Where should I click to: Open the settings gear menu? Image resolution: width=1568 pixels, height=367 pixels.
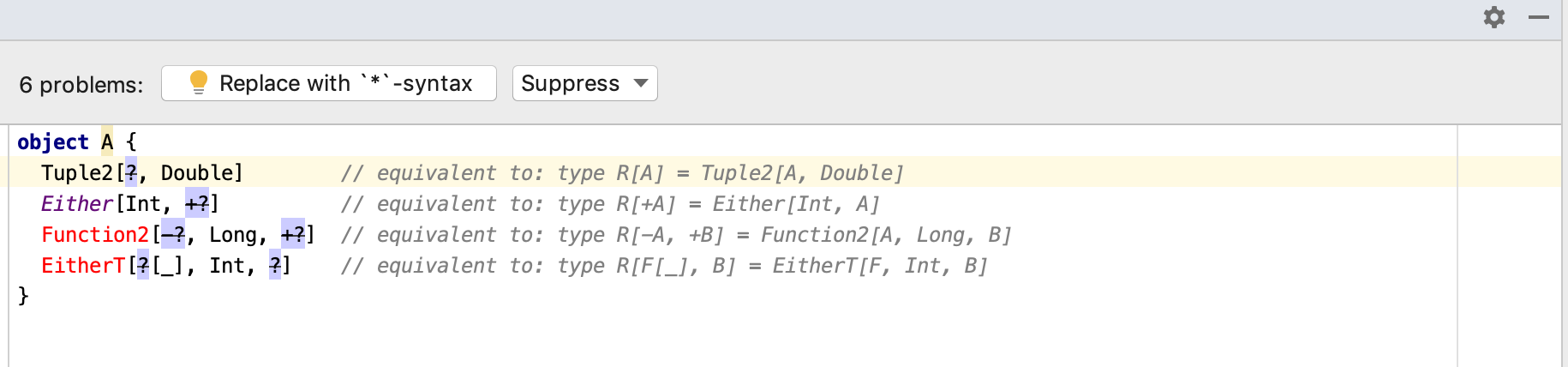point(1494,17)
